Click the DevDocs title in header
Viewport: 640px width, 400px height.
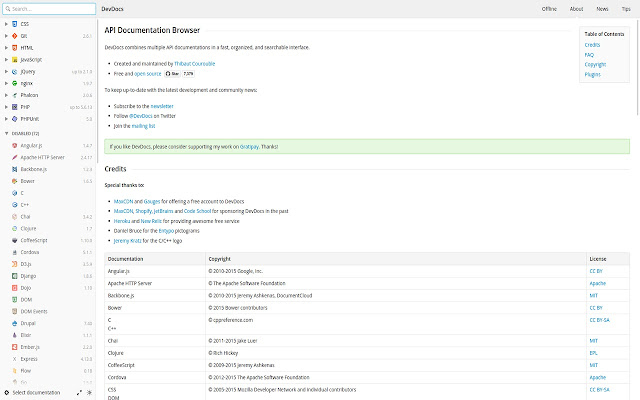click(x=112, y=9)
